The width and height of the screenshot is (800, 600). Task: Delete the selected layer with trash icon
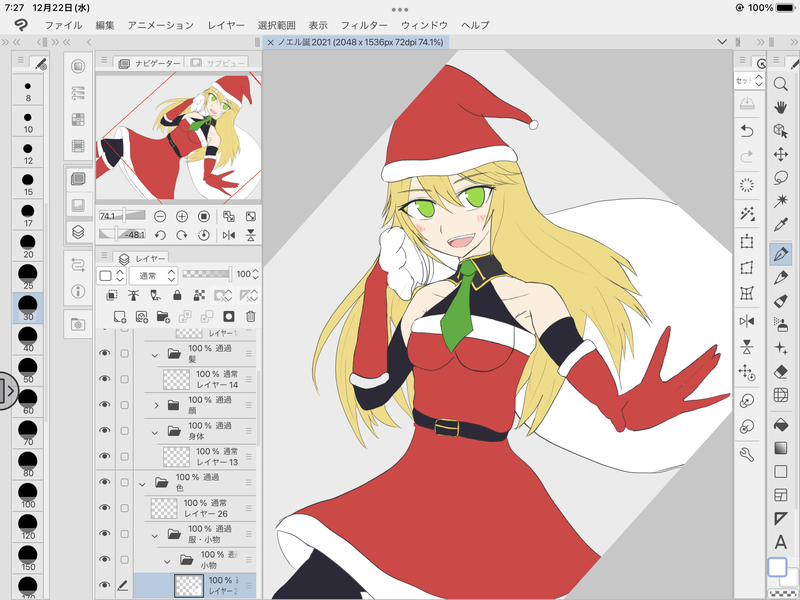251,317
